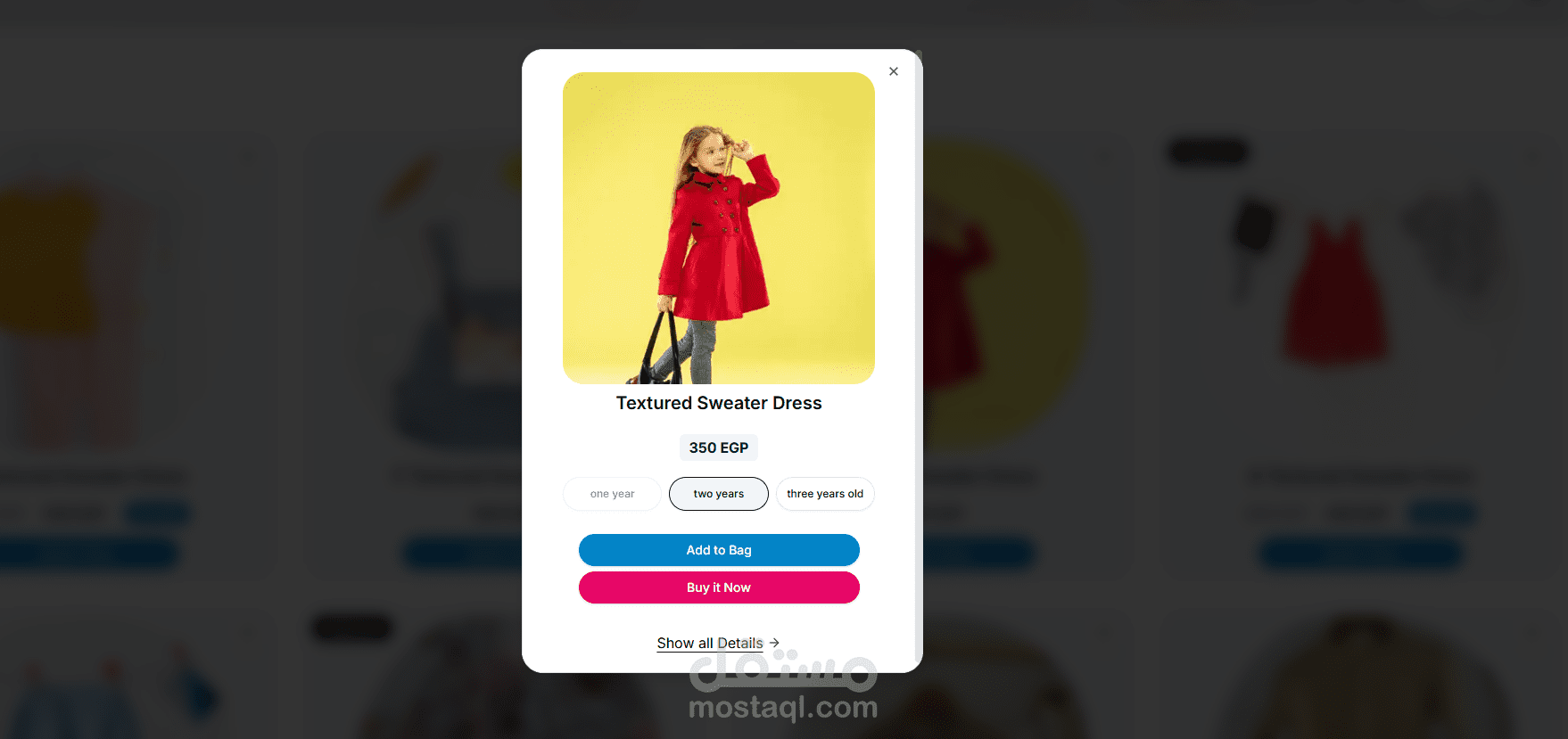Click the girl in red coat product photo
Image resolution: width=1568 pixels, height=739 pixels.
pyautogui.click(x=719, y=228)
